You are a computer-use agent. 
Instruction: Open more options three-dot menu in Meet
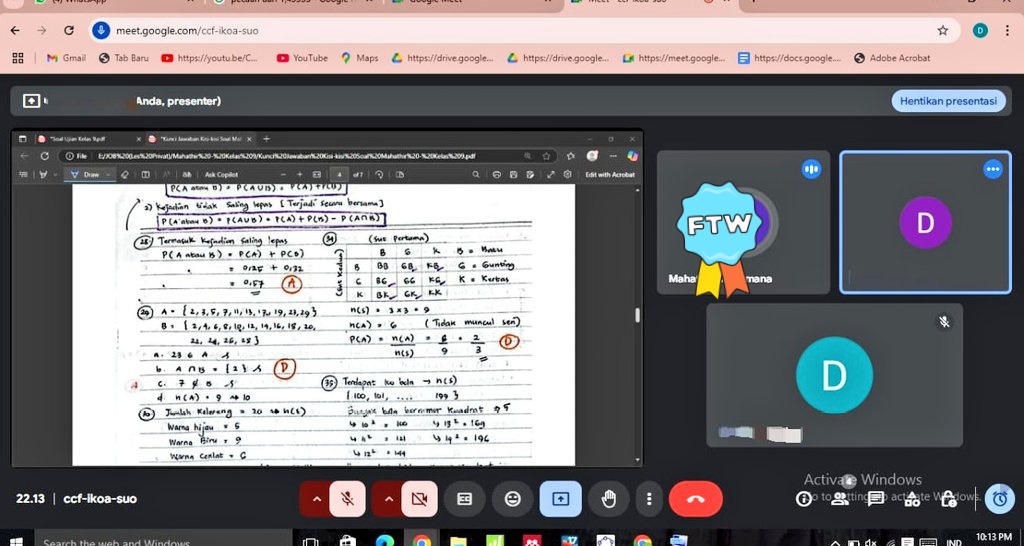click(648, 499)
